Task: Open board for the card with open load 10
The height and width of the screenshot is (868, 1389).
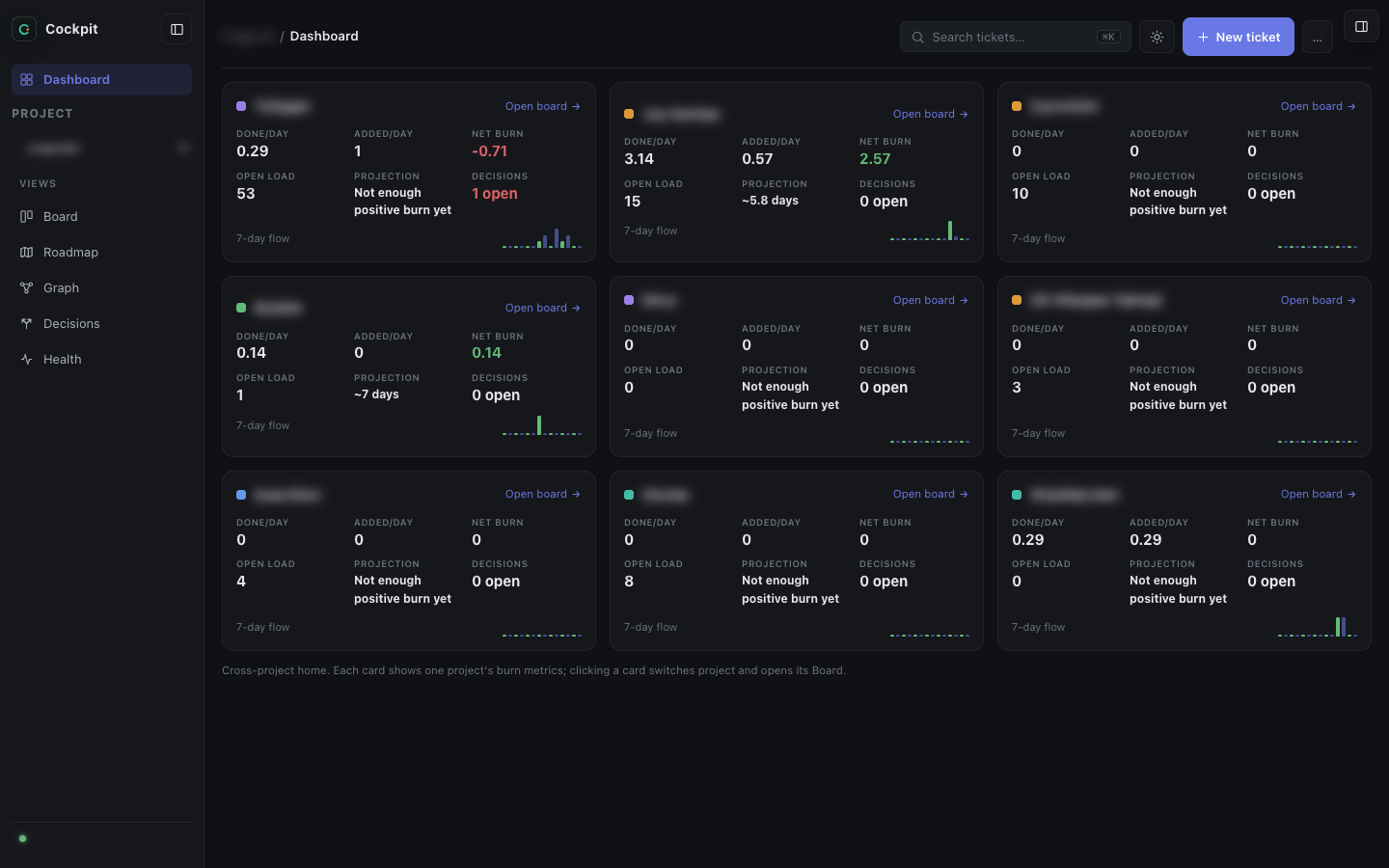Action: point(1319,106)
